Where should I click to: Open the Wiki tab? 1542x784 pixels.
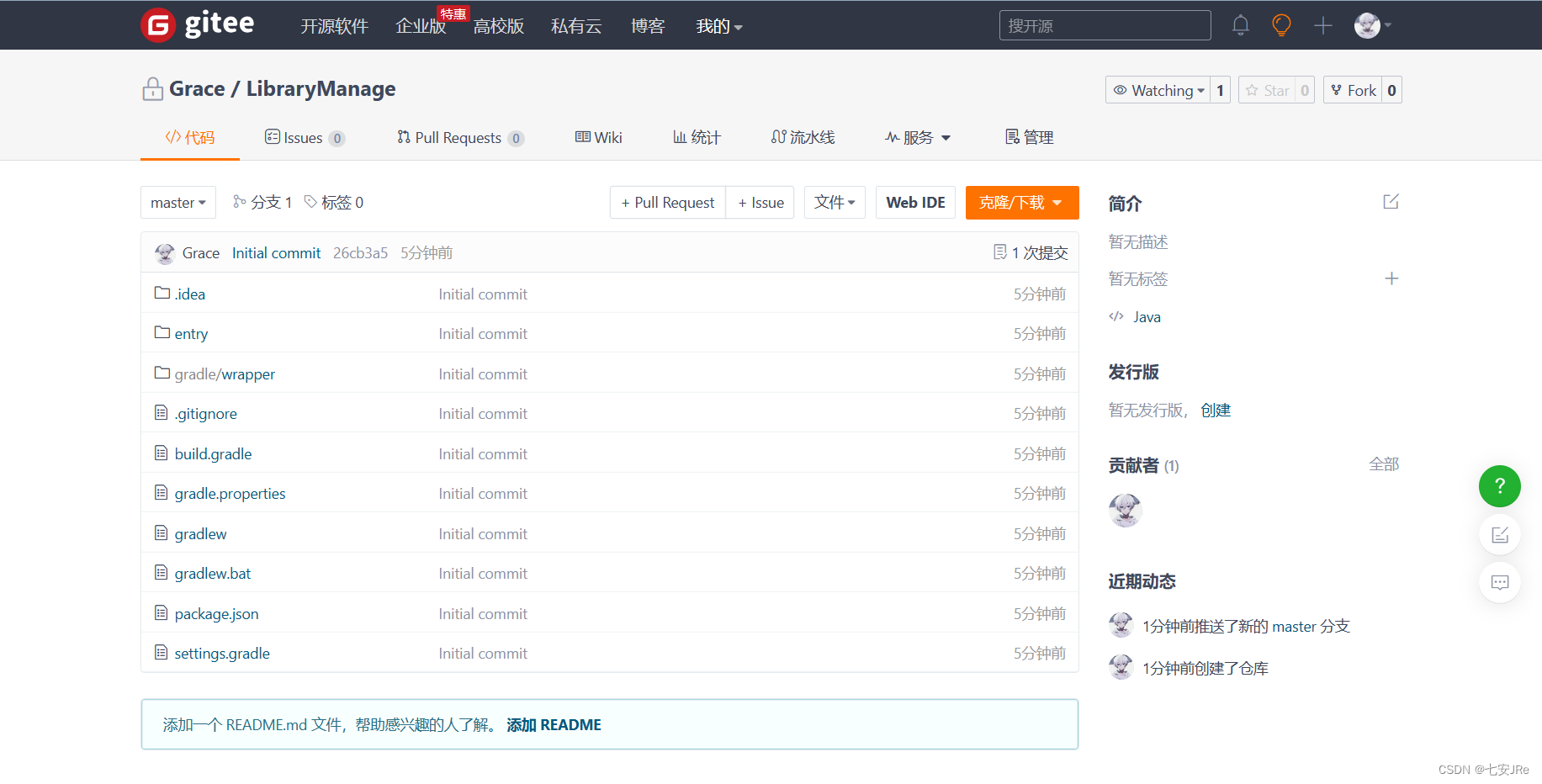[x=598, y=137]
